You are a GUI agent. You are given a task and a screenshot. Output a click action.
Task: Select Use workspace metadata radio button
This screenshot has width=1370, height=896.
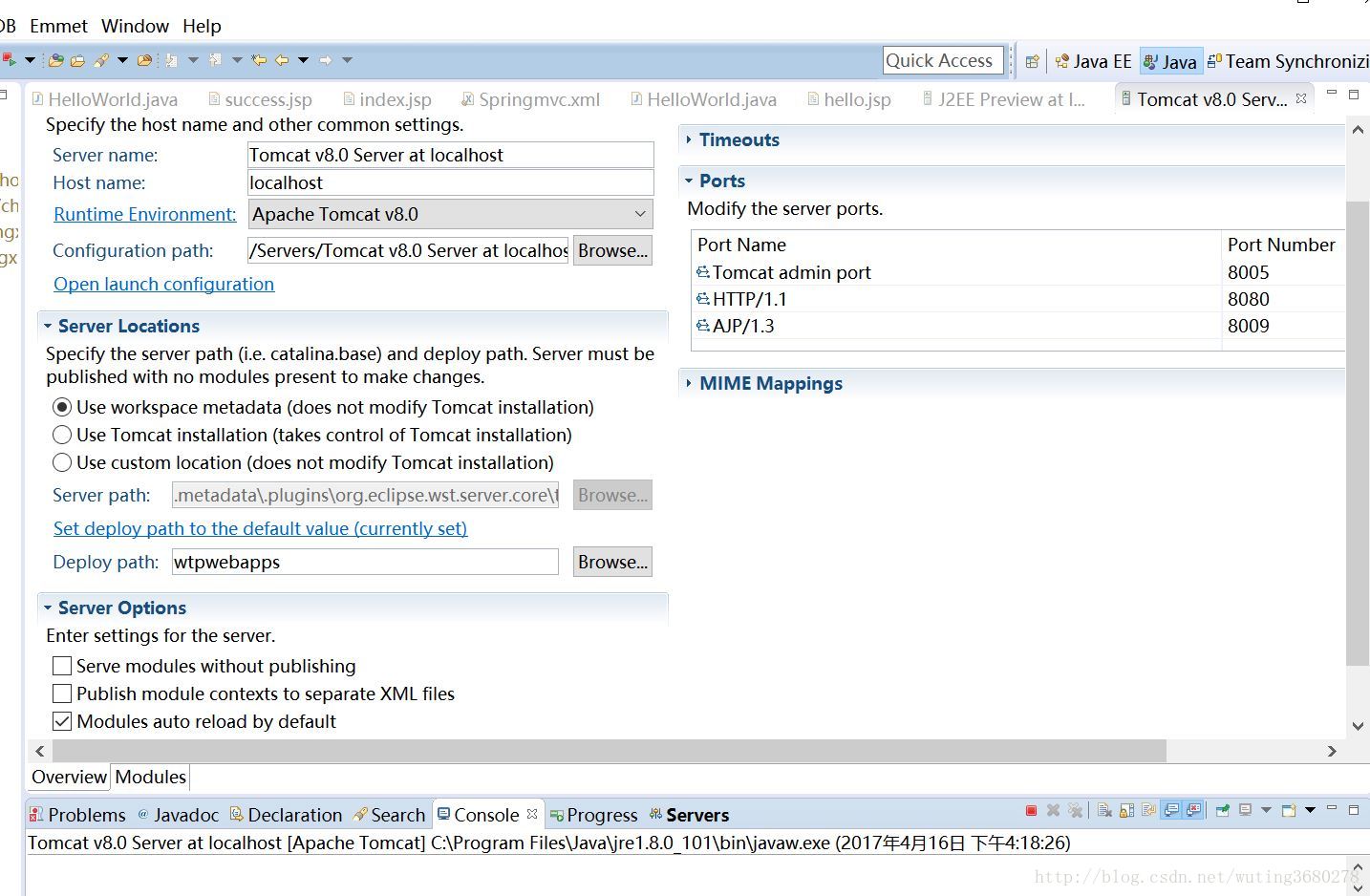coord(62,407)
